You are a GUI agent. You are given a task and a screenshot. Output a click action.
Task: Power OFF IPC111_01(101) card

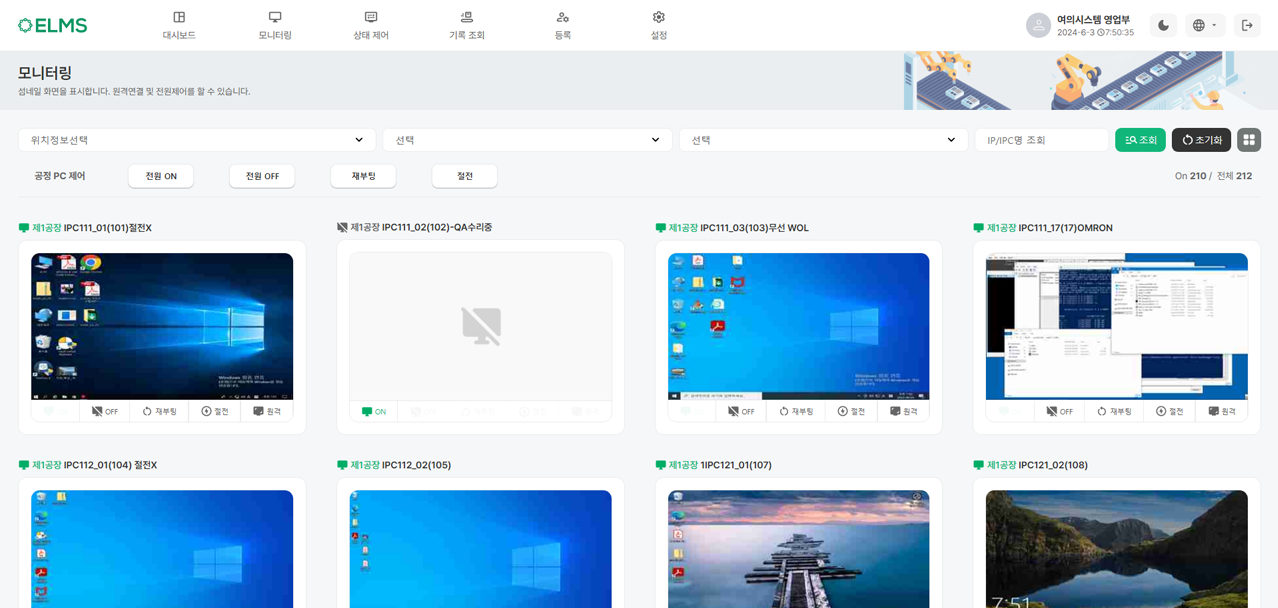[x=105, y=411]
